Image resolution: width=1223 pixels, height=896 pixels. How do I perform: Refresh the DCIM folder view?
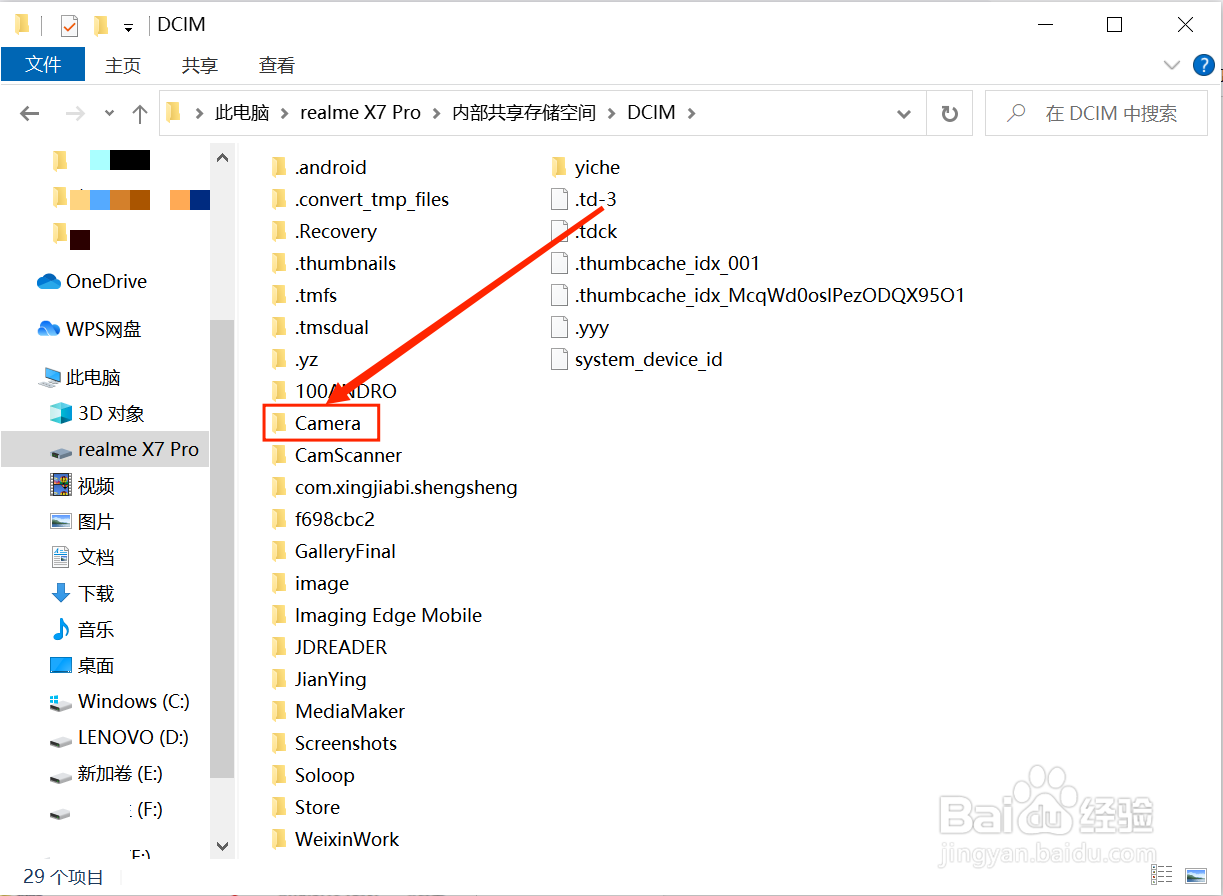point(950,114)
